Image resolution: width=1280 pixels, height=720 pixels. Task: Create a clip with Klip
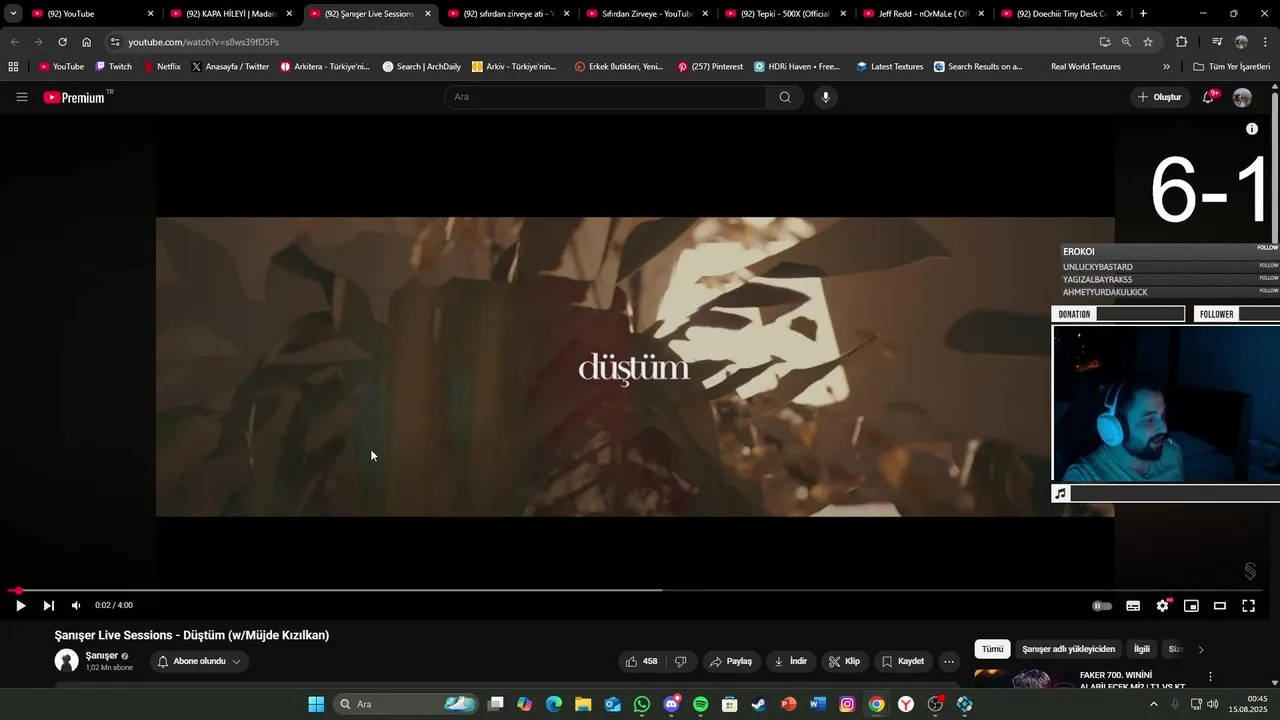point(844,661)
